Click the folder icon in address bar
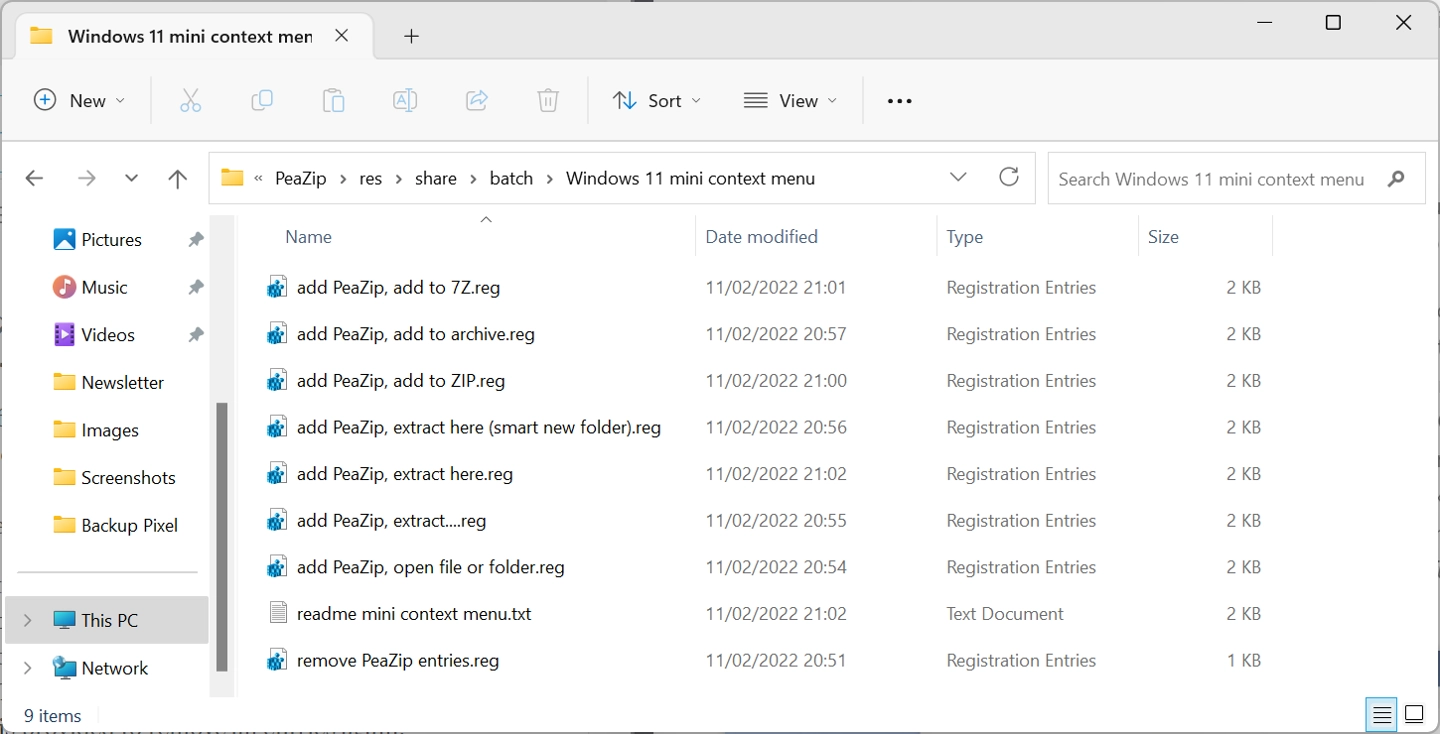The height and width of the screenshot is (734, 1440). coord(232,178)
